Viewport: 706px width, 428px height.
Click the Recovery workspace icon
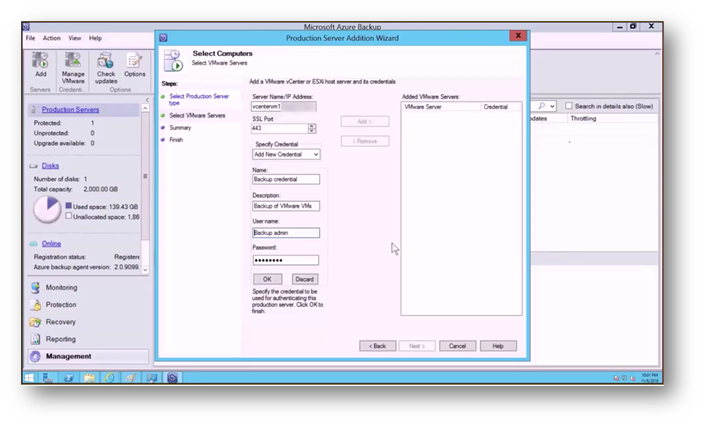(36, 322)
